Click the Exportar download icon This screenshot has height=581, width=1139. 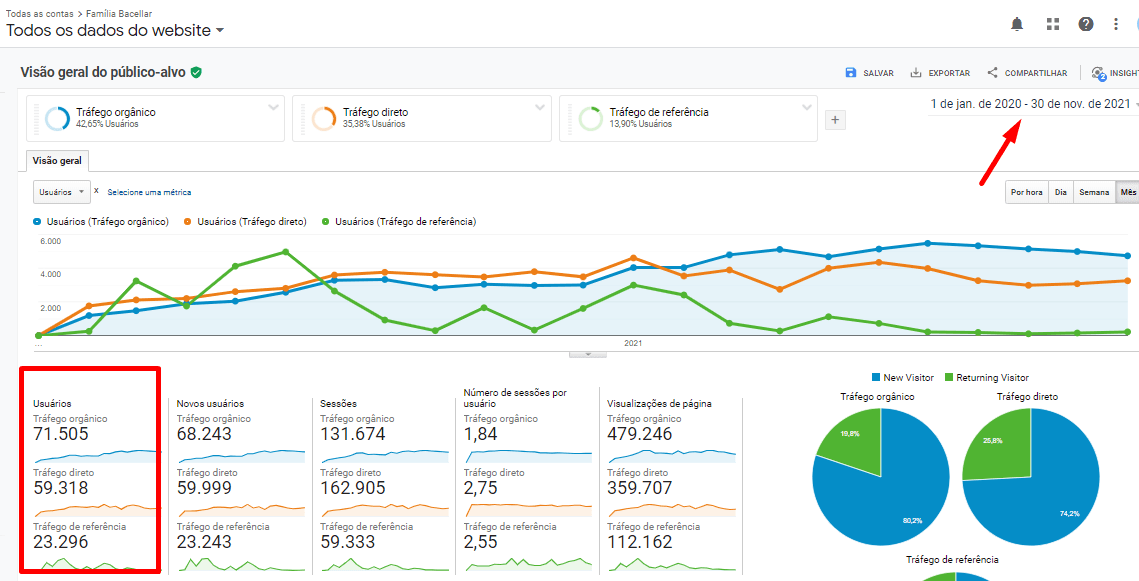[916, 73]
